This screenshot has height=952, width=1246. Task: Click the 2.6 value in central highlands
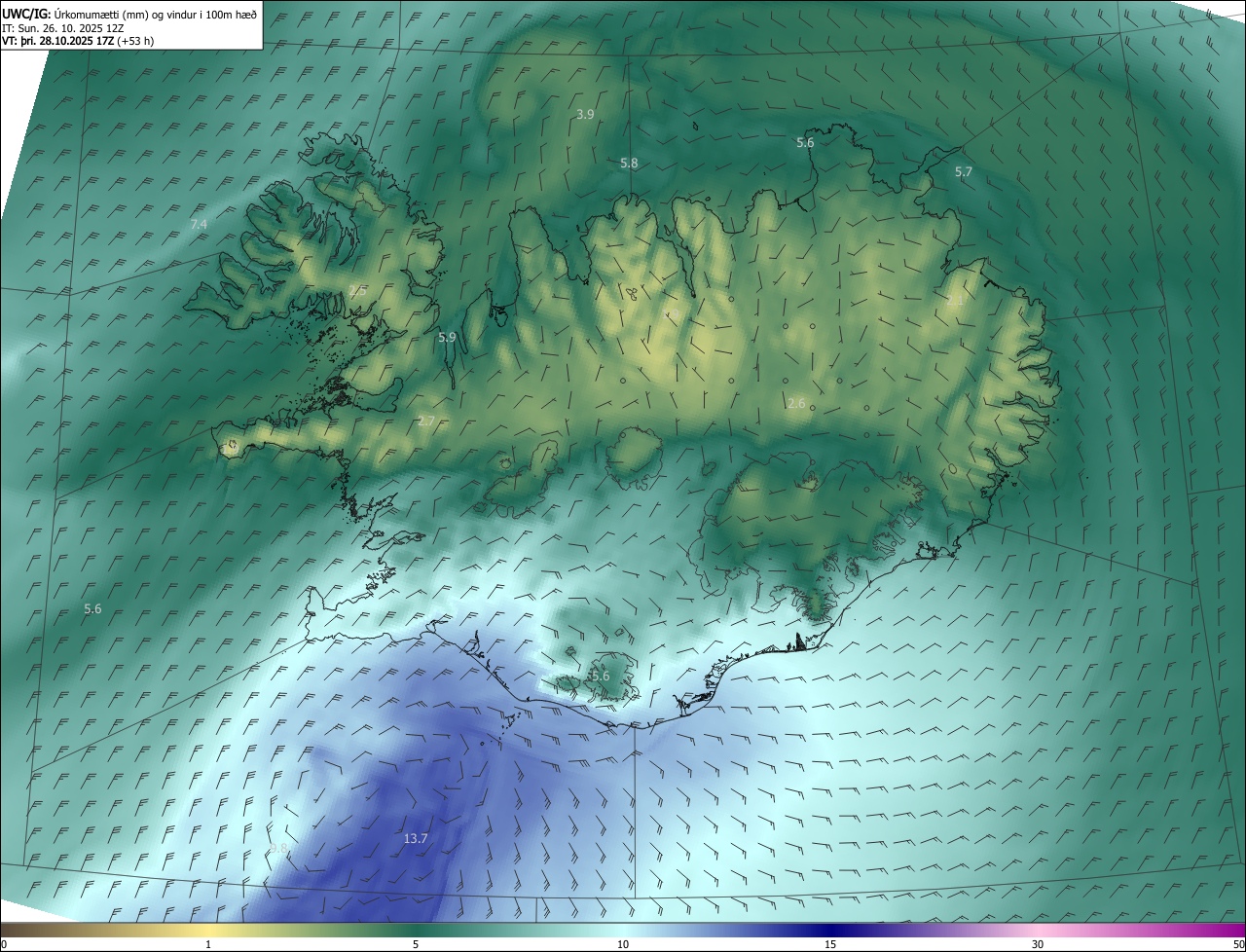(796, 403)
